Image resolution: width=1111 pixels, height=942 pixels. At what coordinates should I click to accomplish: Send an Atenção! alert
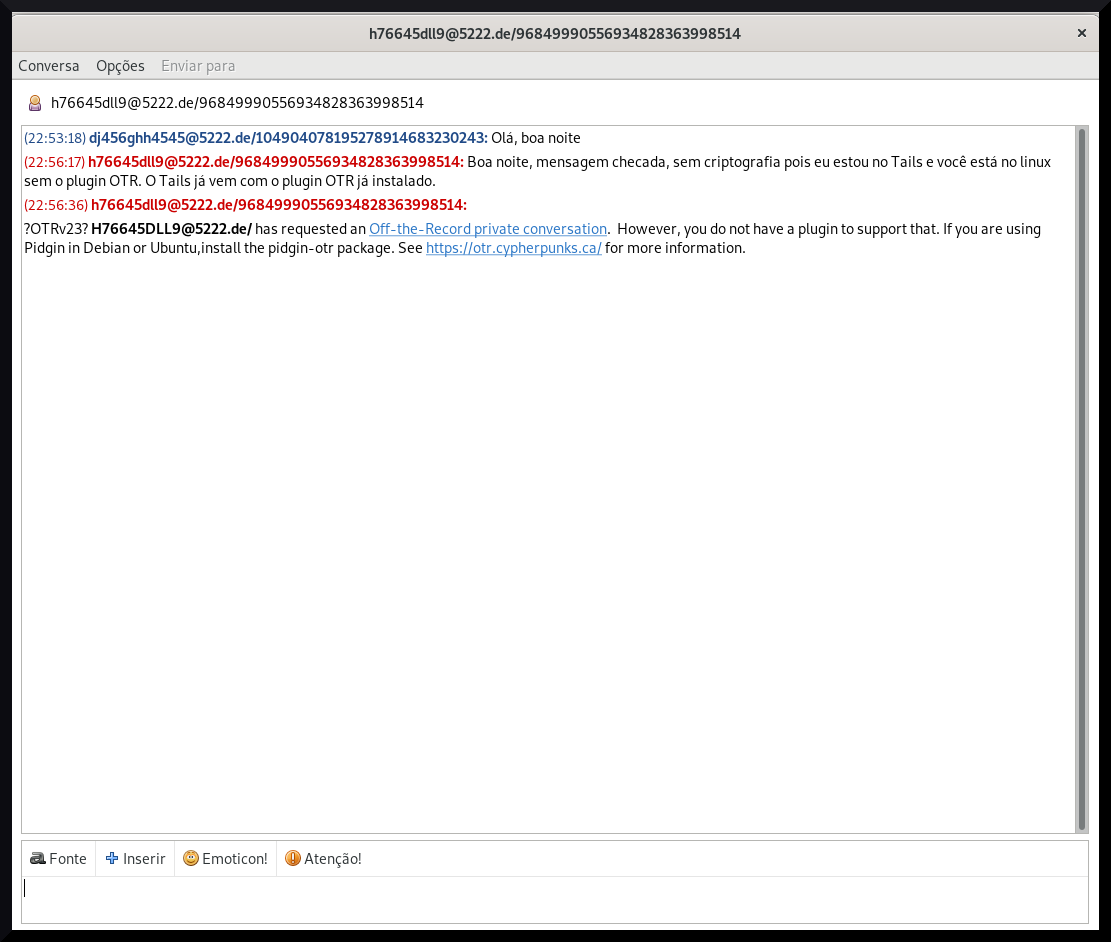coord(323,858)
